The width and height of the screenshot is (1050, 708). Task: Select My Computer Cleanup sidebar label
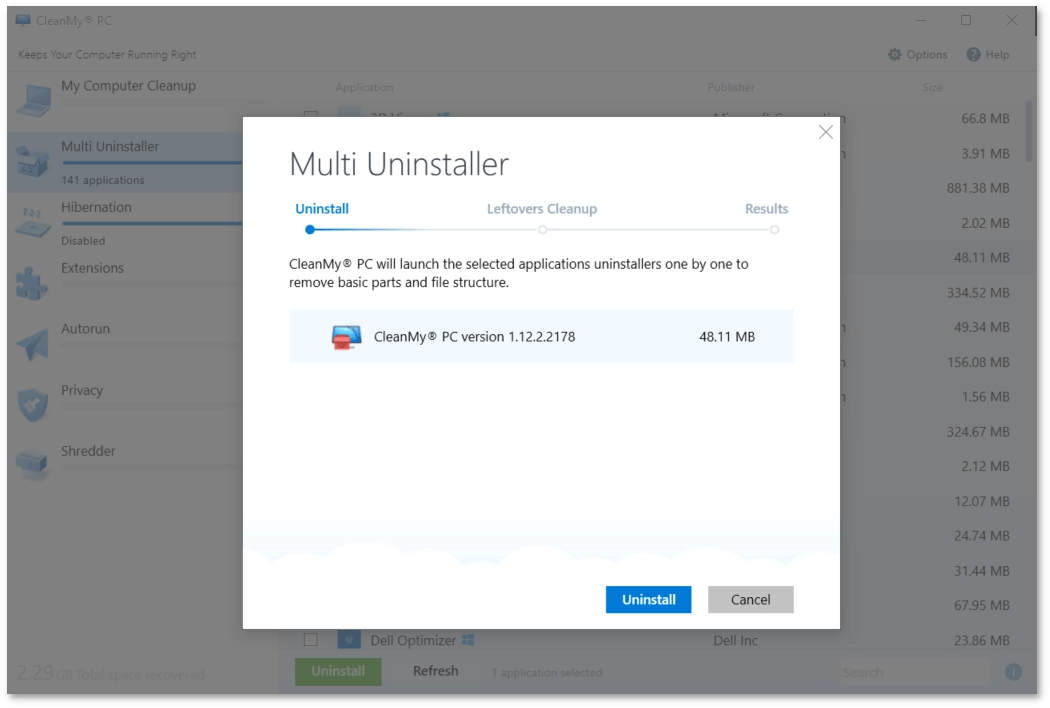click(129, 86)
